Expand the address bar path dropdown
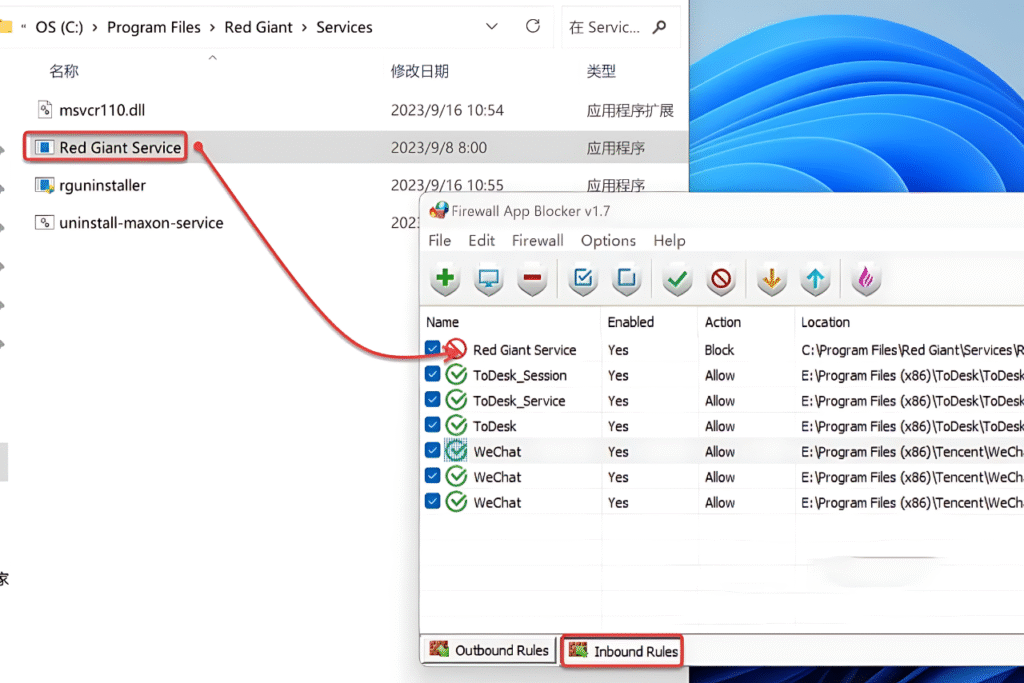 [492, 27]
